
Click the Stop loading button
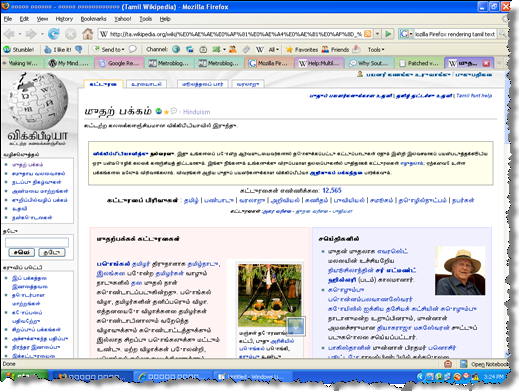(x=70, y=34)
